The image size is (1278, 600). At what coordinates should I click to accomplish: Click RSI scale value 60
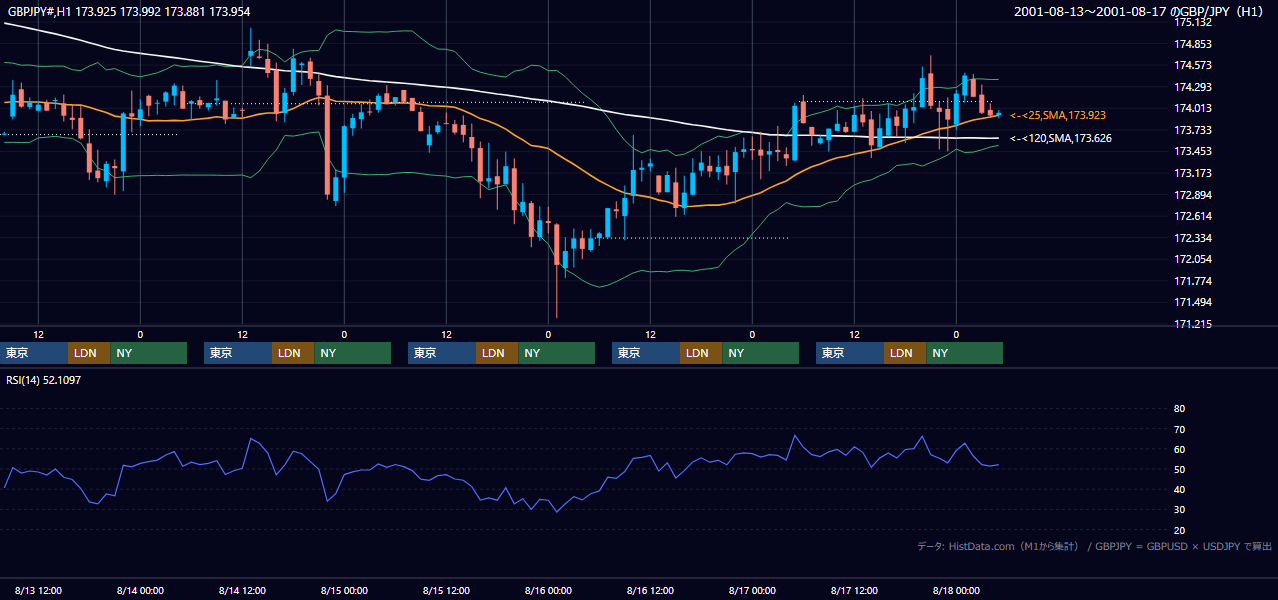[1179, 449]
